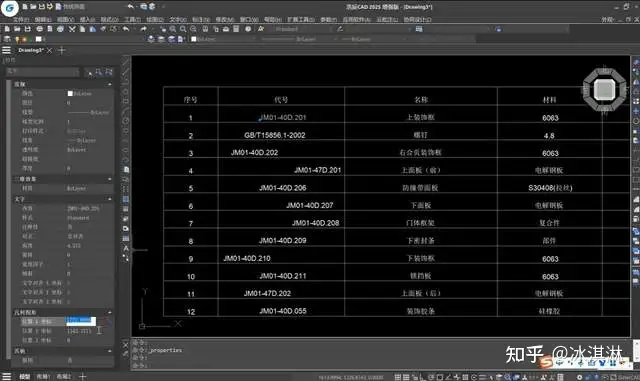This screenshot has height=381, width=640.
Task: Toggle Snap mode in status bar
Action: point(398,377)
